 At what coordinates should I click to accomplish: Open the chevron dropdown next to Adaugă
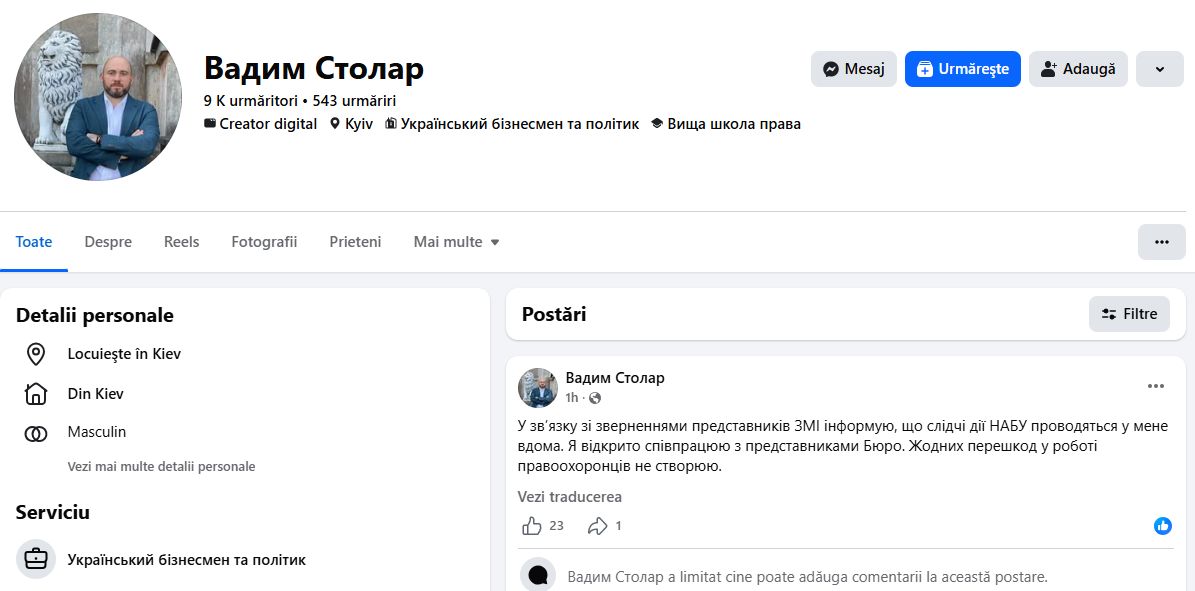tap(1160, 69)
